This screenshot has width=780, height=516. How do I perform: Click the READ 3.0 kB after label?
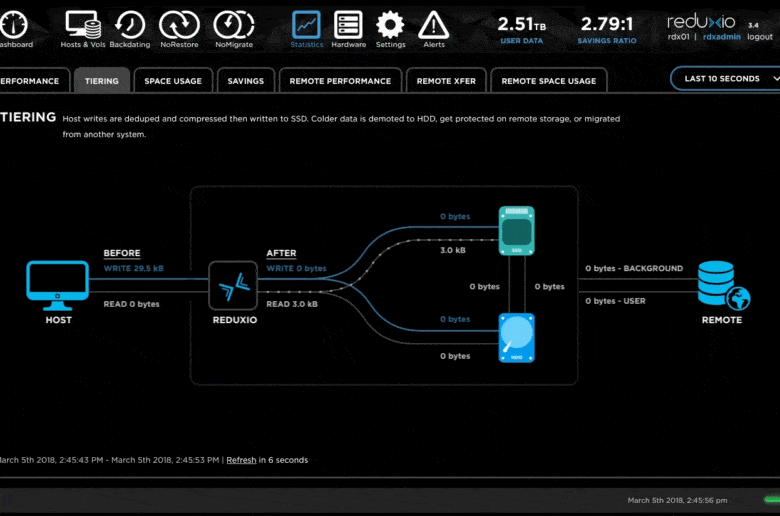tap(292, 304)
